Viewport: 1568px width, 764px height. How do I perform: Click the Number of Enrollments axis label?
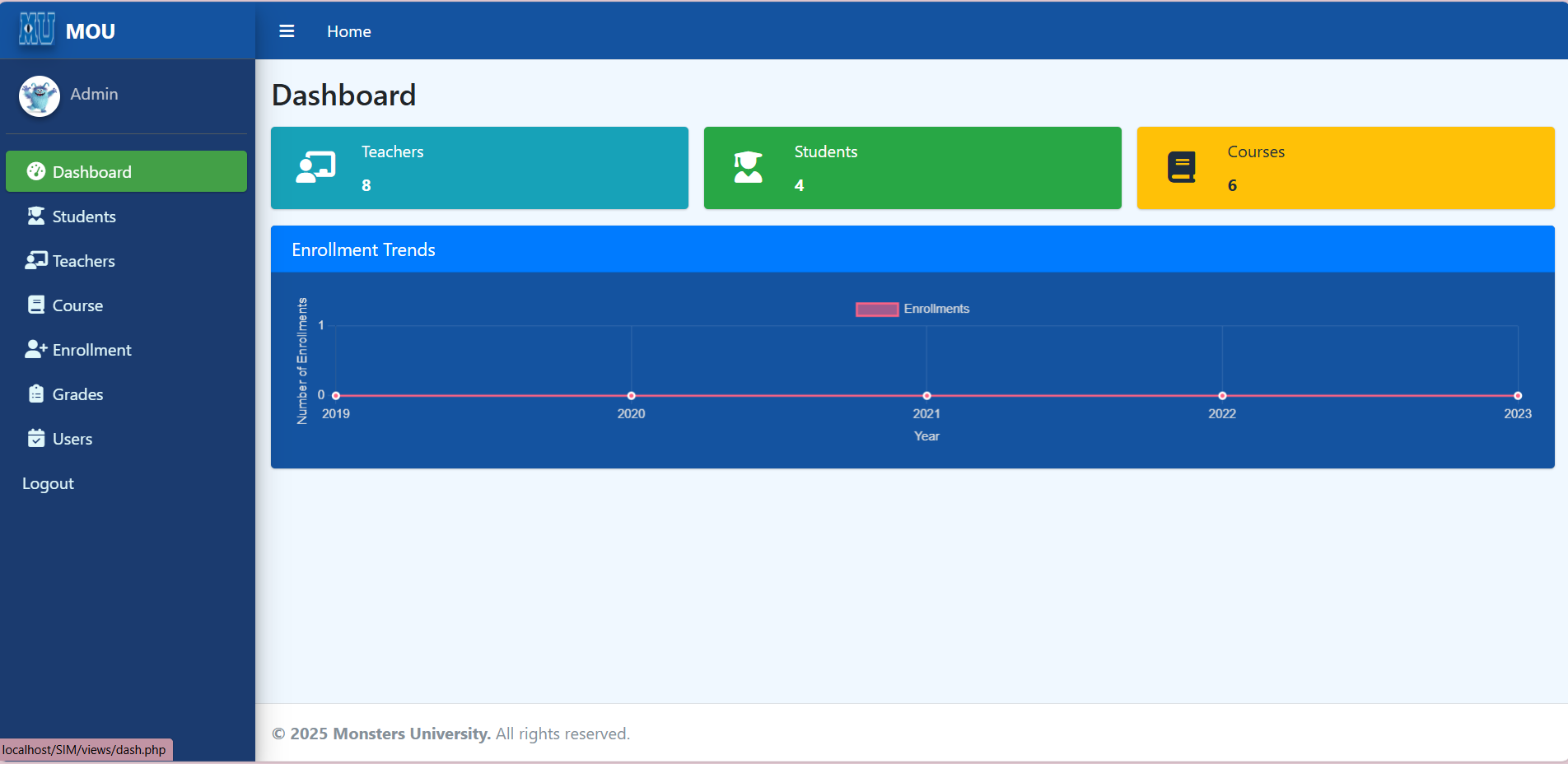(302, 361)
